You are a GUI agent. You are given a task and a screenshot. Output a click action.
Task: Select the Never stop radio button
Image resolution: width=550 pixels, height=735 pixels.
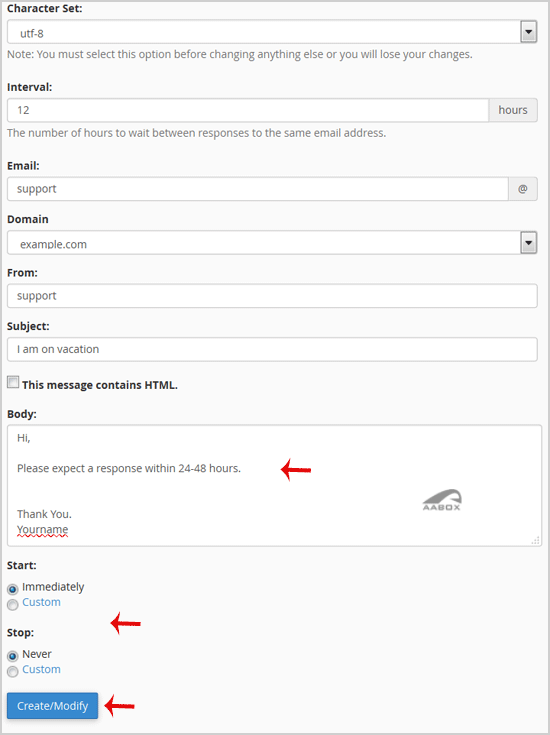[x=13, y=656]
